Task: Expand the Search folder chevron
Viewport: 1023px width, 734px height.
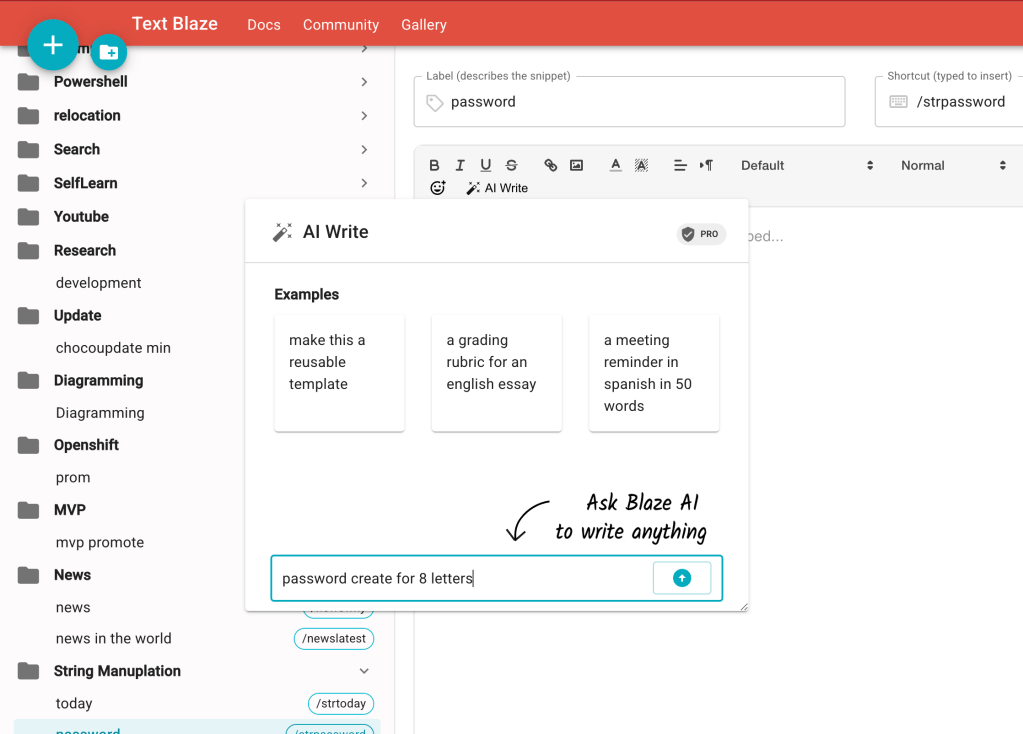Action: coord(364,149)
